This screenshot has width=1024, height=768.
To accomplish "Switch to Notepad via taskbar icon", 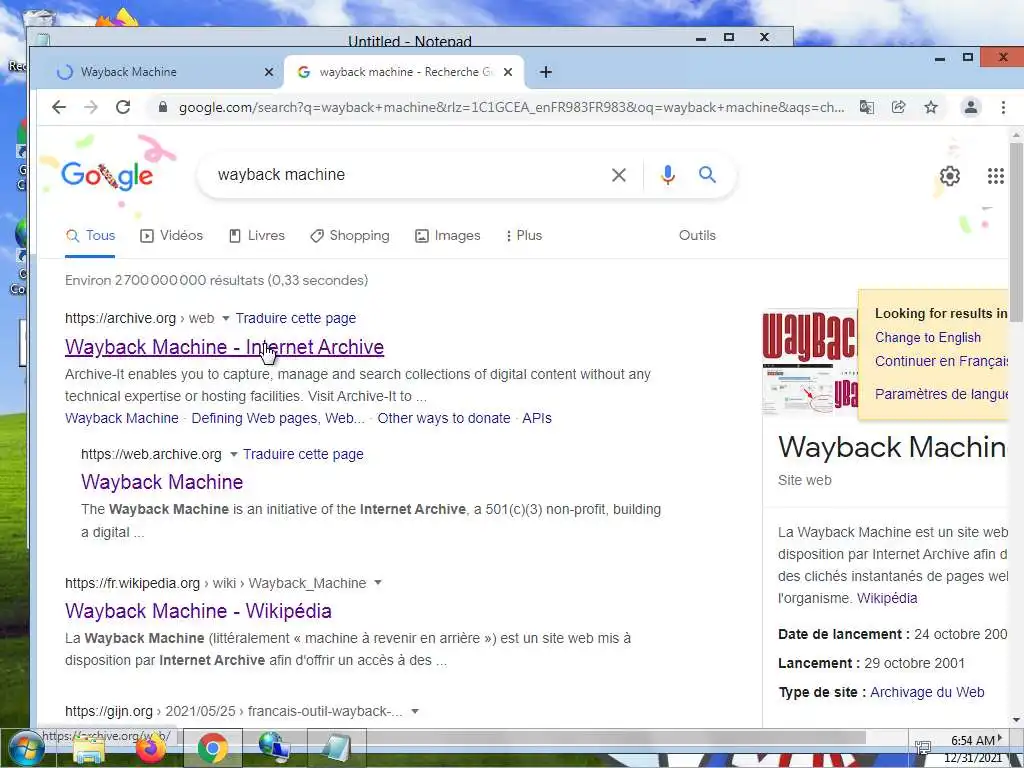I will 336,748.
